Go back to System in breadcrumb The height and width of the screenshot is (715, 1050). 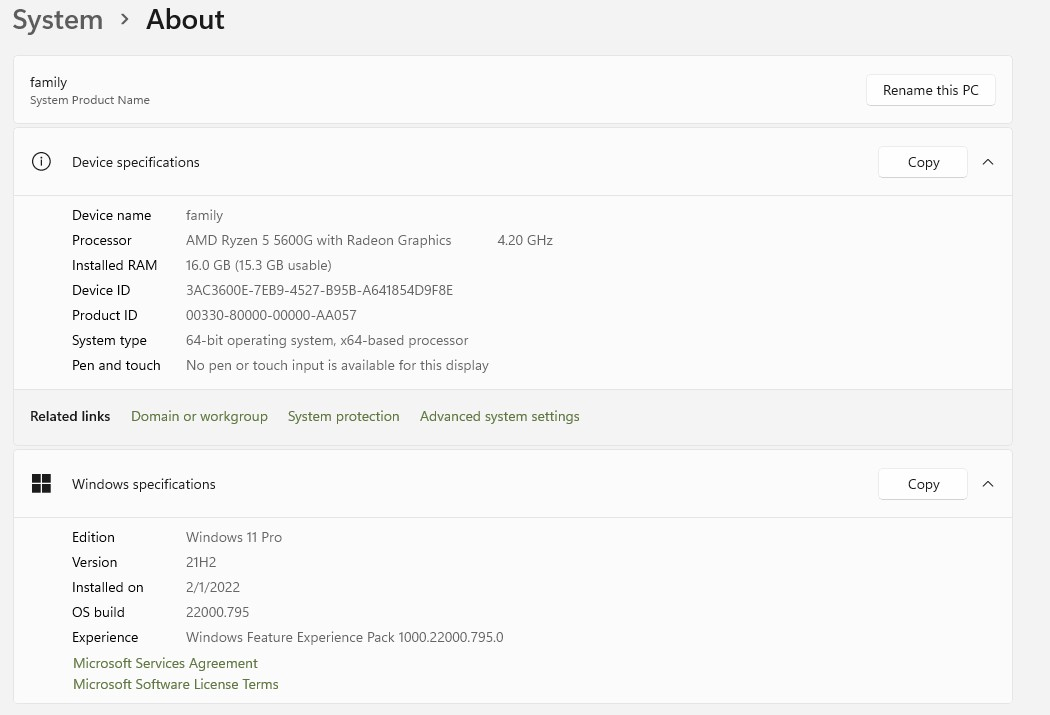58,20
